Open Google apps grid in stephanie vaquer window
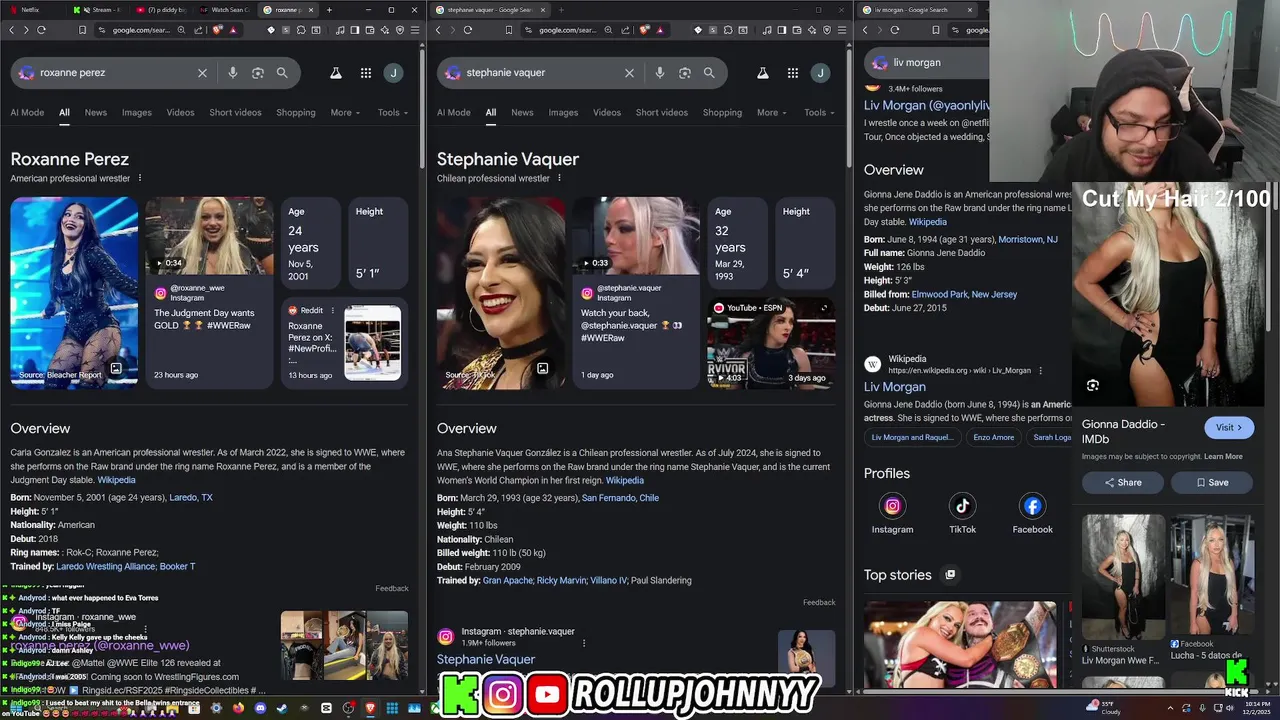Viewport: 1280px width, 720px height. pos(793,73)
